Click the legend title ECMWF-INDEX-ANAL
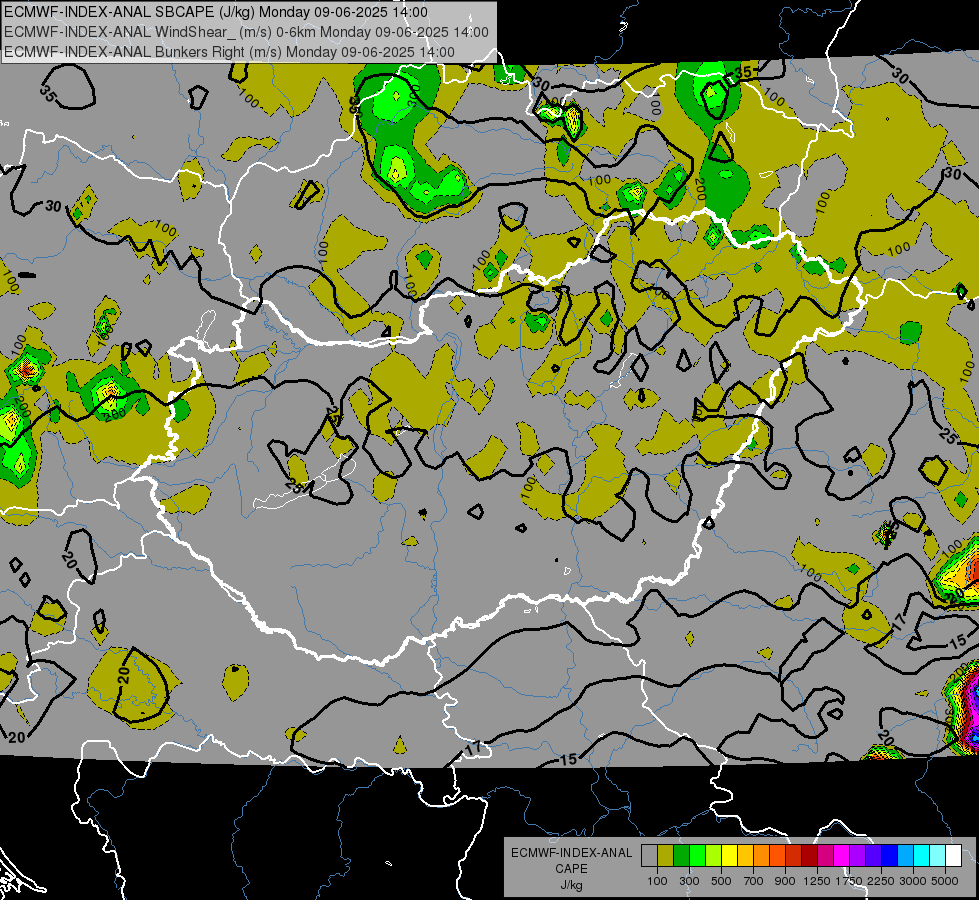This screenshot has height=900, width=979. pyautogui.click(x=571, y=853)
